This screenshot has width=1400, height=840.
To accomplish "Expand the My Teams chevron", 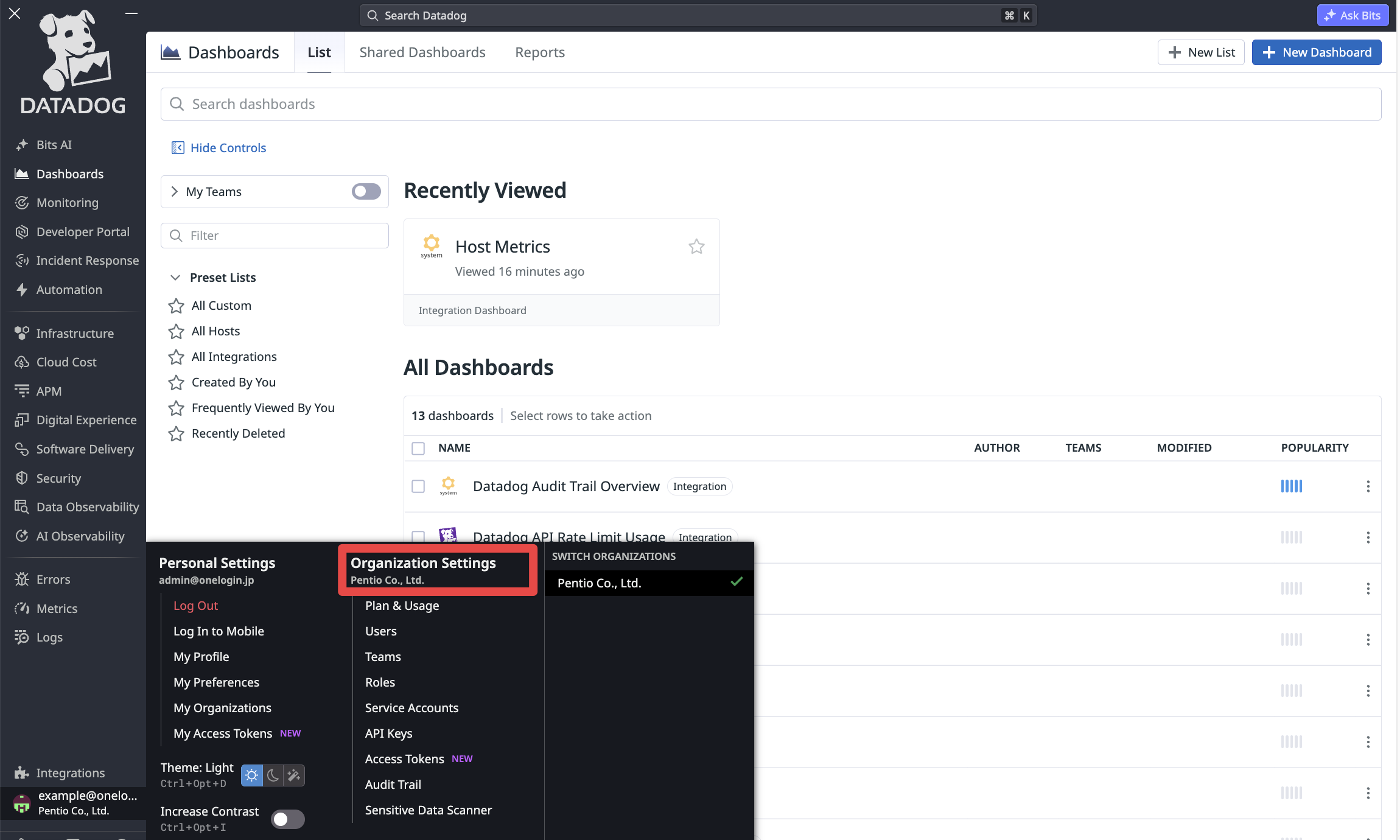I will (x=175, y=192).
